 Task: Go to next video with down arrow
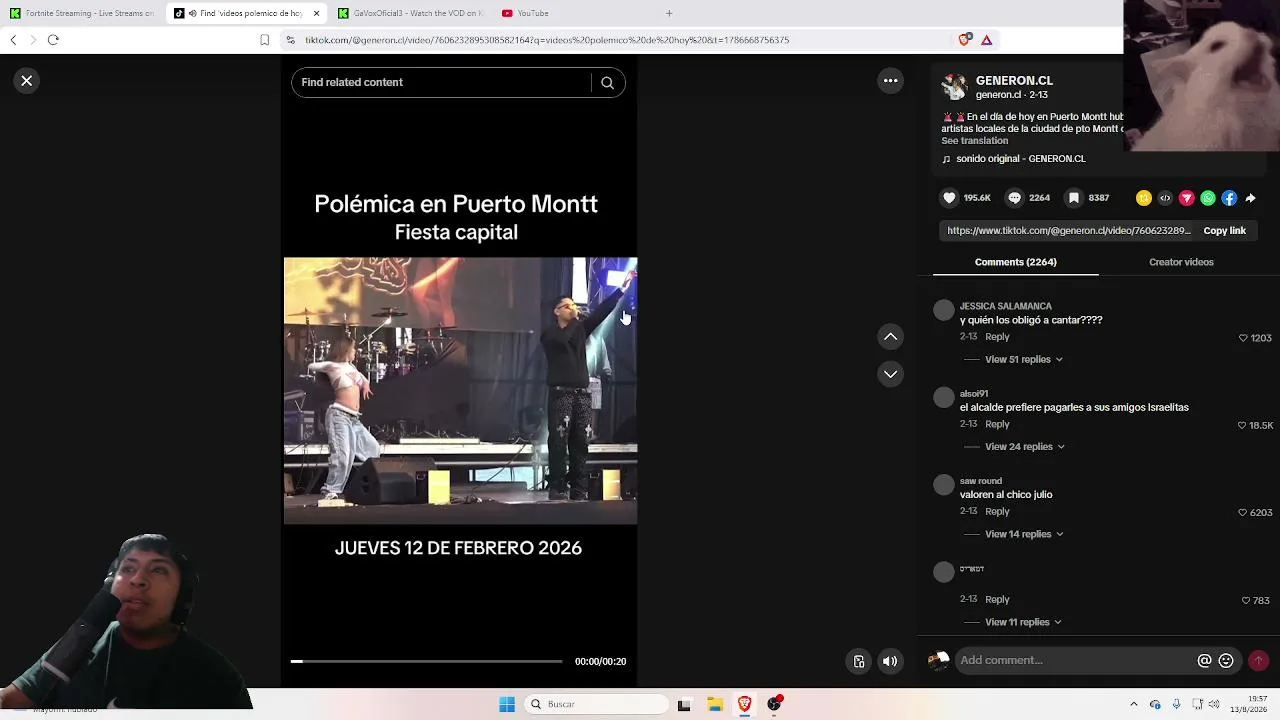(890, 374)
